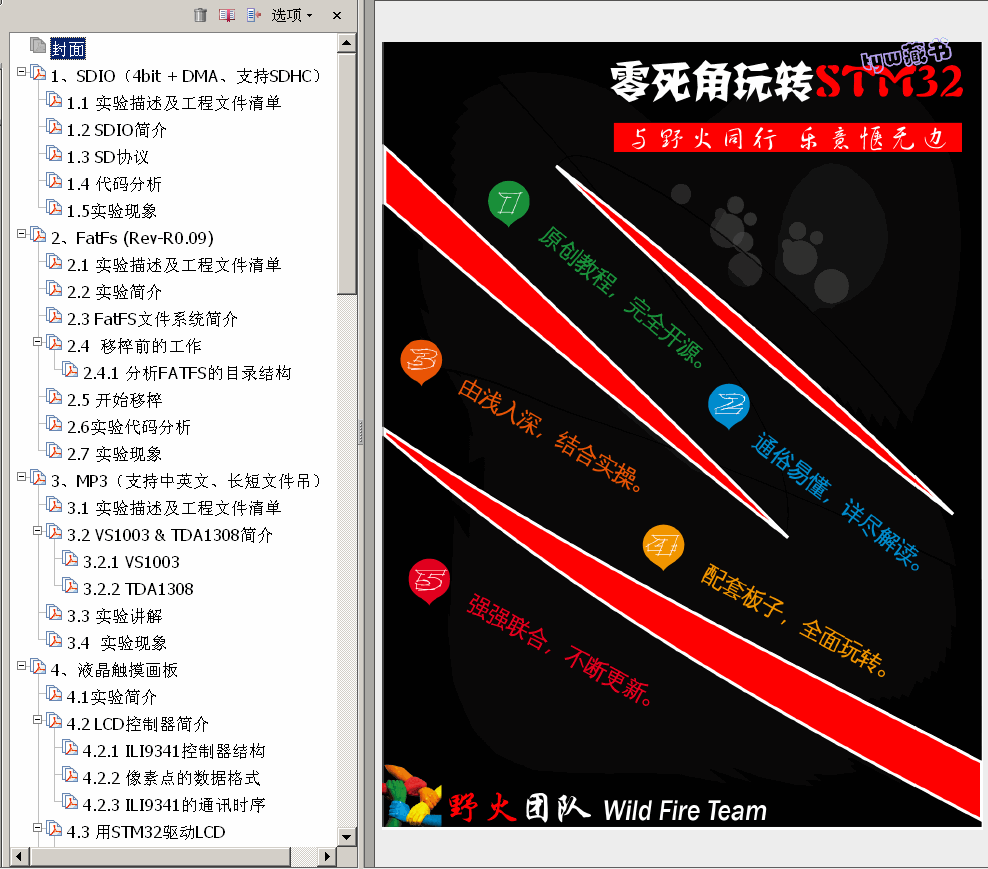Open the 选项 options dropdown
This screenshot has height=869, width=988.
292,15
